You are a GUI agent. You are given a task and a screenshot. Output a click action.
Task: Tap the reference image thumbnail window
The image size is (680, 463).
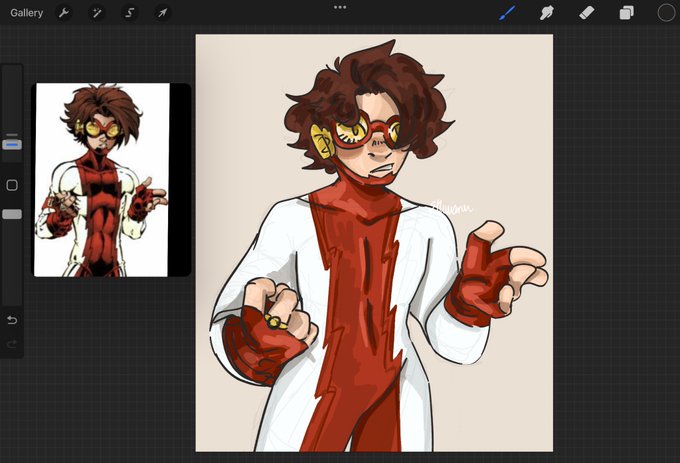tap(111, 180)
